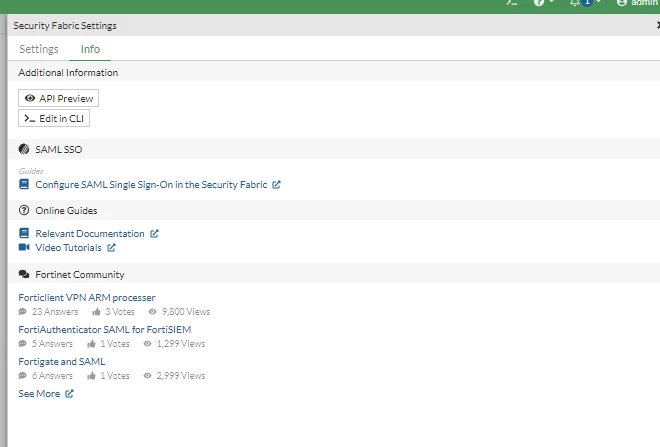Open the notifications bell icon
660x447 pixels.
click(x=575, y=3)
